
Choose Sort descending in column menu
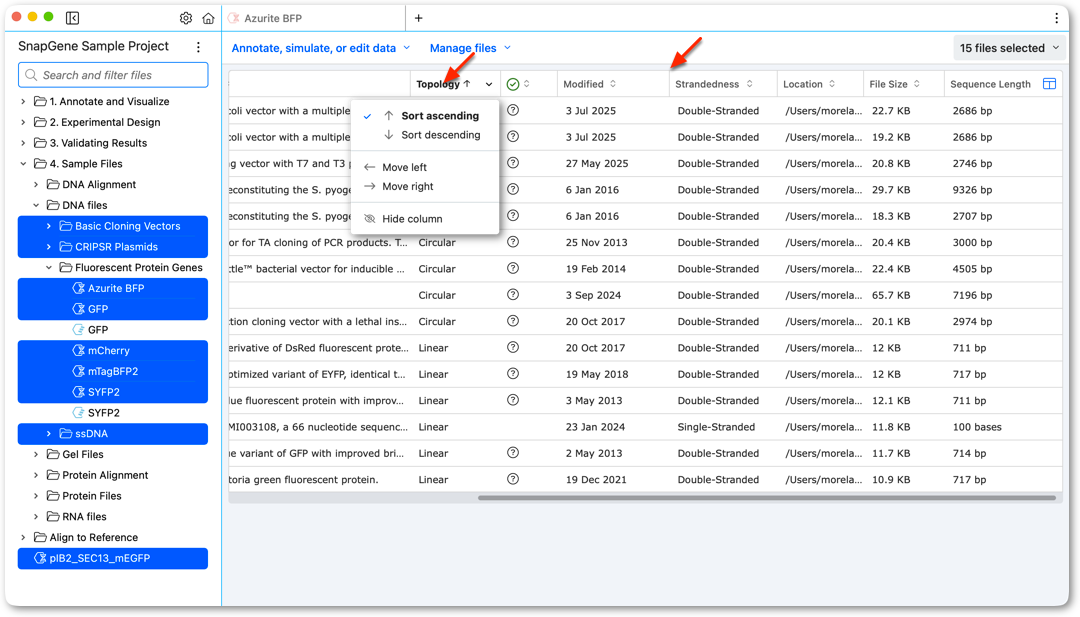click(x=425, y=135)
